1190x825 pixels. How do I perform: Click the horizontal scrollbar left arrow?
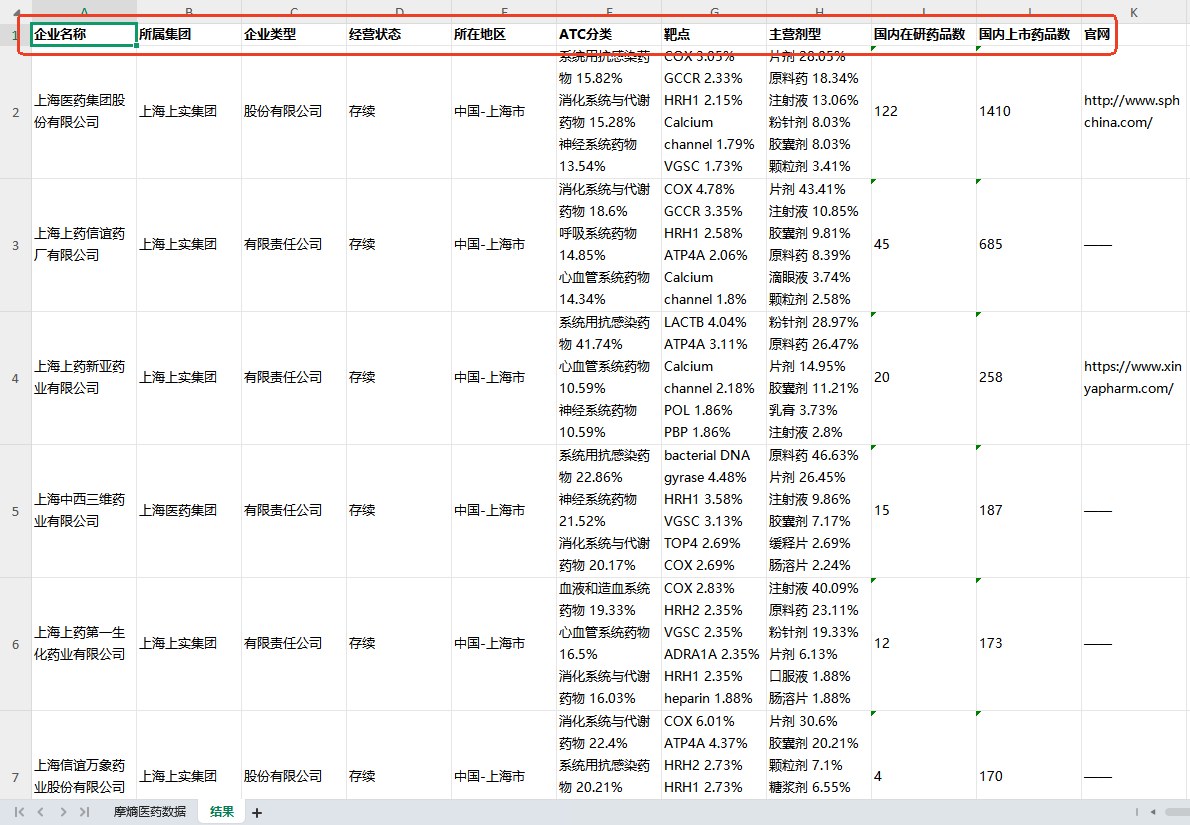coord(1153,812)
